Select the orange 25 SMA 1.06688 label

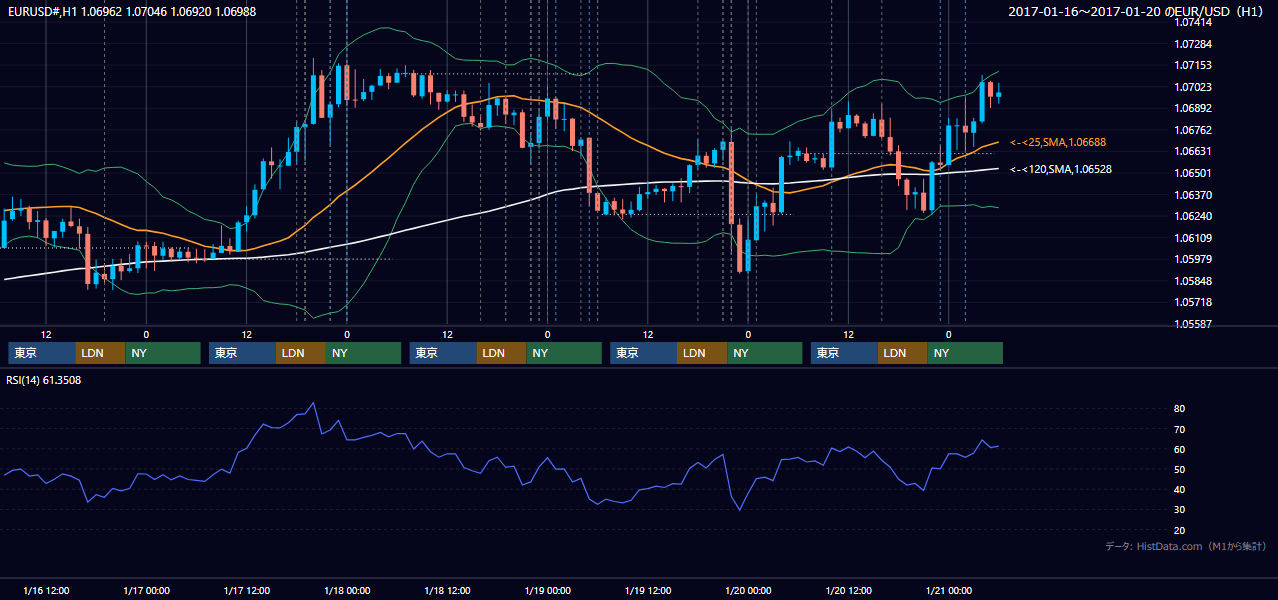point(1058,143)
